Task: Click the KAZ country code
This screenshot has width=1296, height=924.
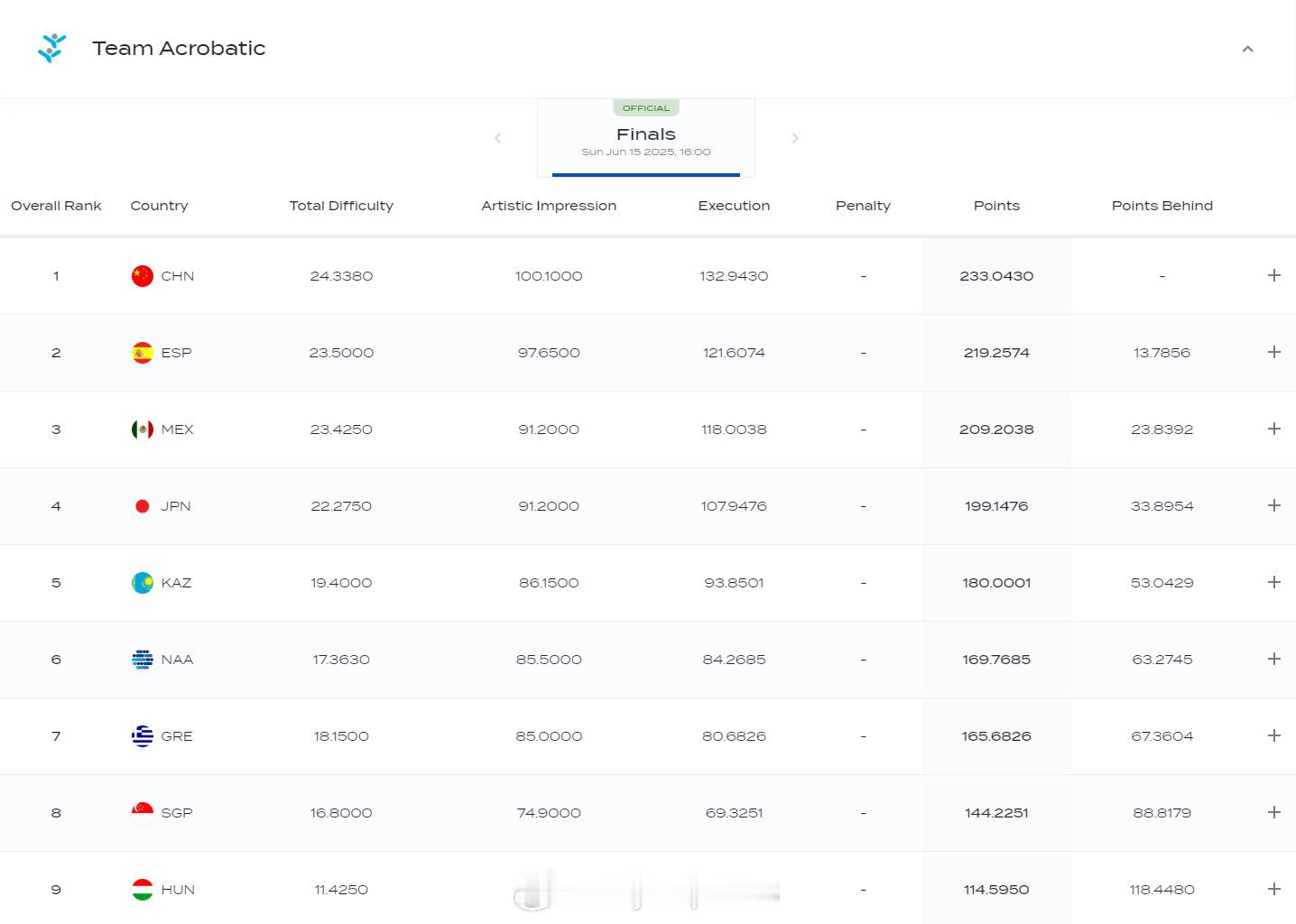Action: (176, 583)
